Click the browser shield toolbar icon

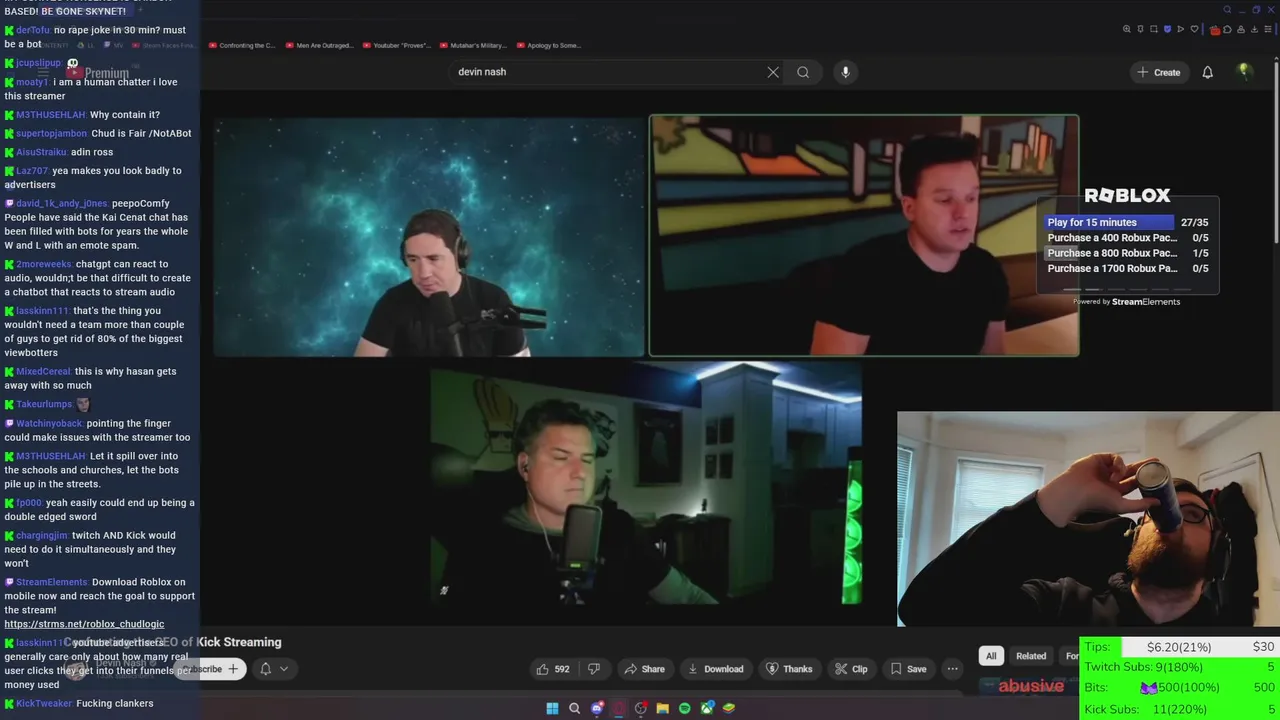(x=1167, y=29)
